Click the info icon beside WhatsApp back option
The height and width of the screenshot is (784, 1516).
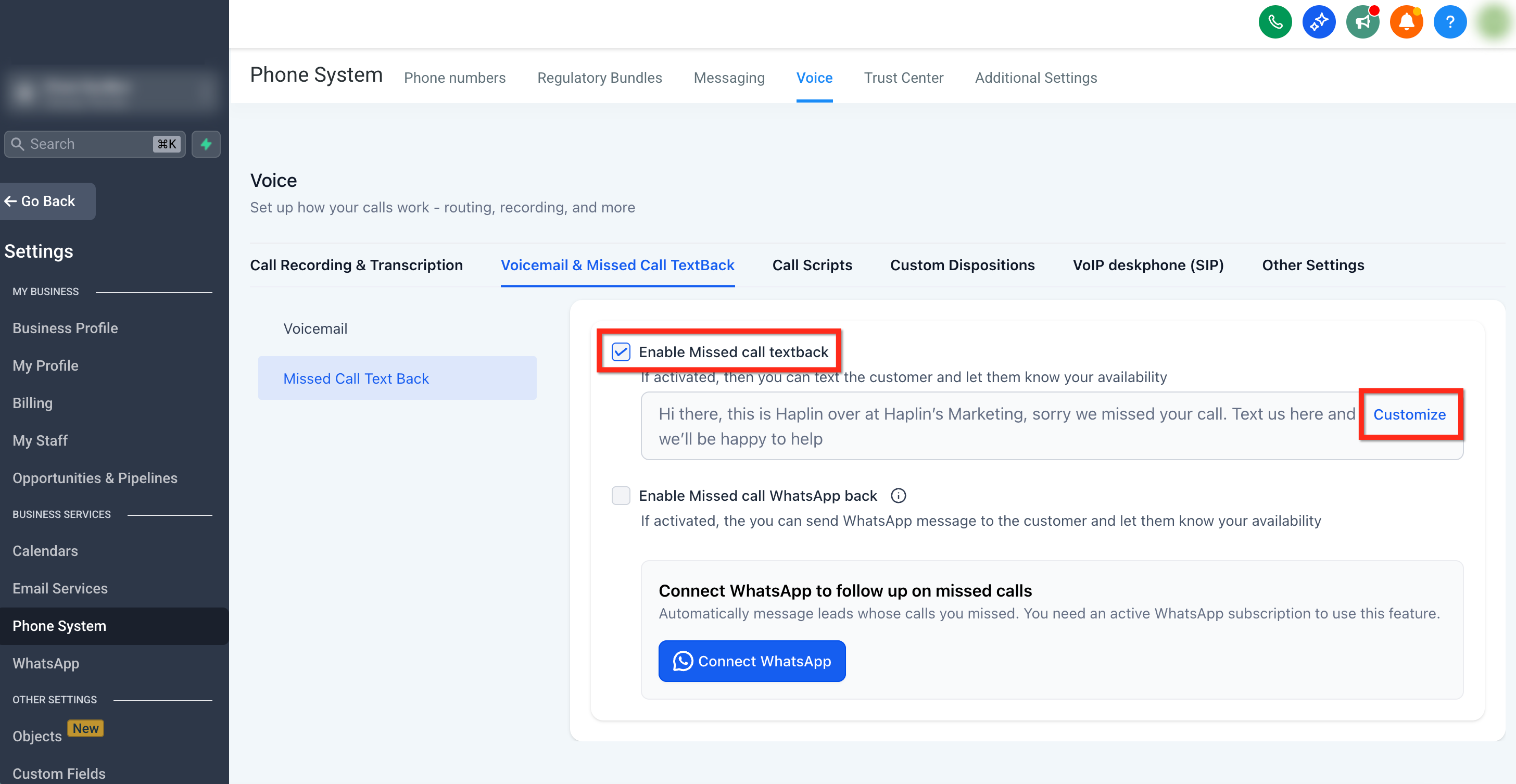coord(898,496)
